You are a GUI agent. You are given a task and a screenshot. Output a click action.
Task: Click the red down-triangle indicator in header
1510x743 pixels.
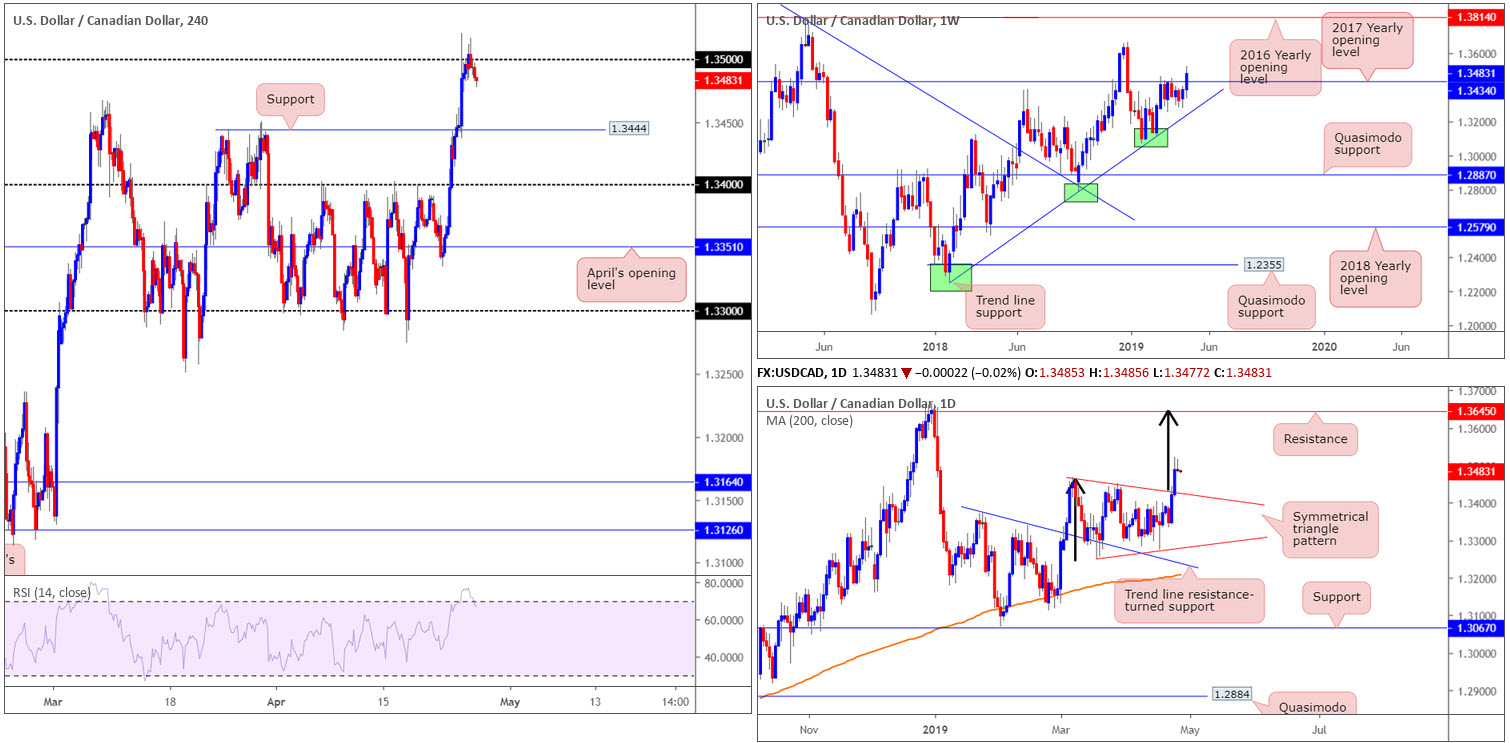[907, 372]
